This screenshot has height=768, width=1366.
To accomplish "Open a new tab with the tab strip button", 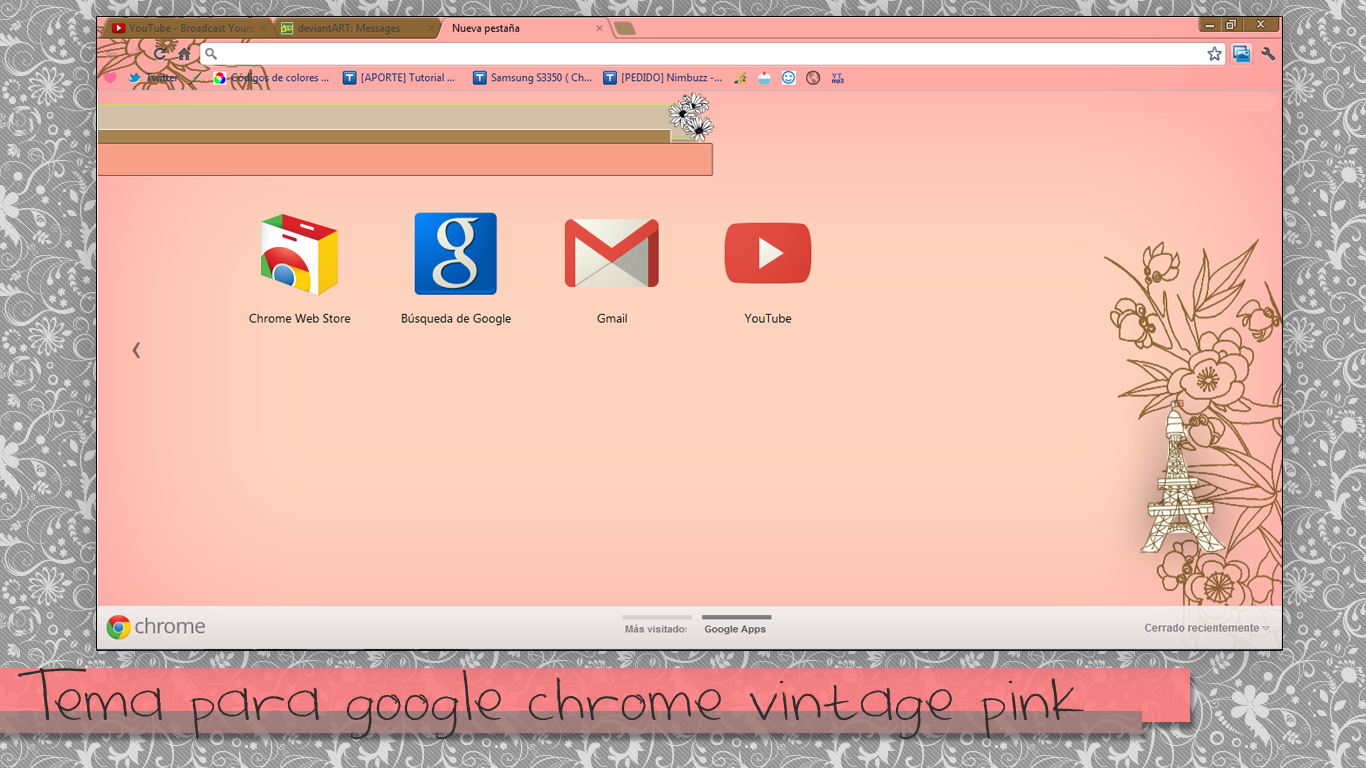I will (624, 28).
